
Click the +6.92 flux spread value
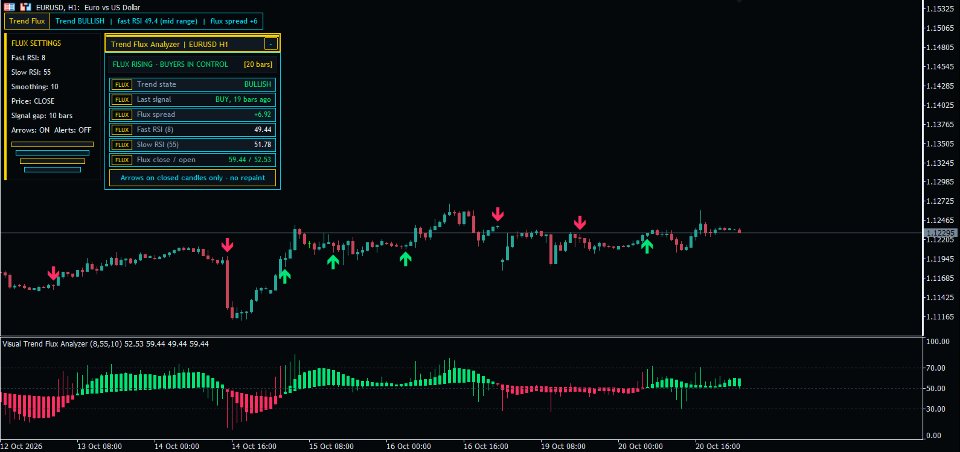click(262, 115)
